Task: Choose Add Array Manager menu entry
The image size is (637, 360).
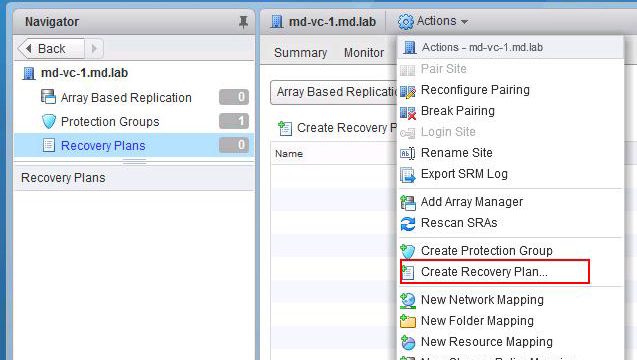Action: point(472,202)
